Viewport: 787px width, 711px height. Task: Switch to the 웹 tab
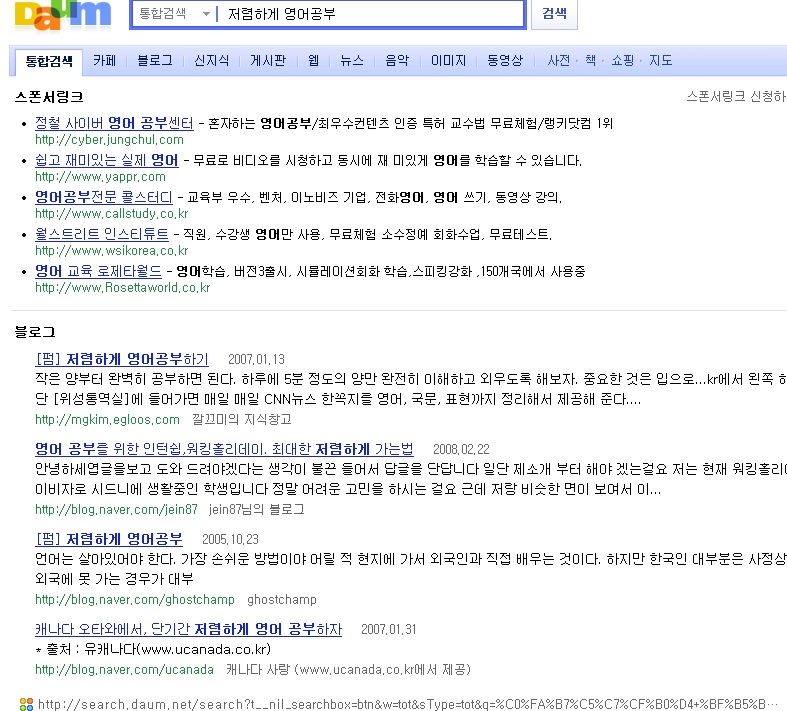click(313, 61)
